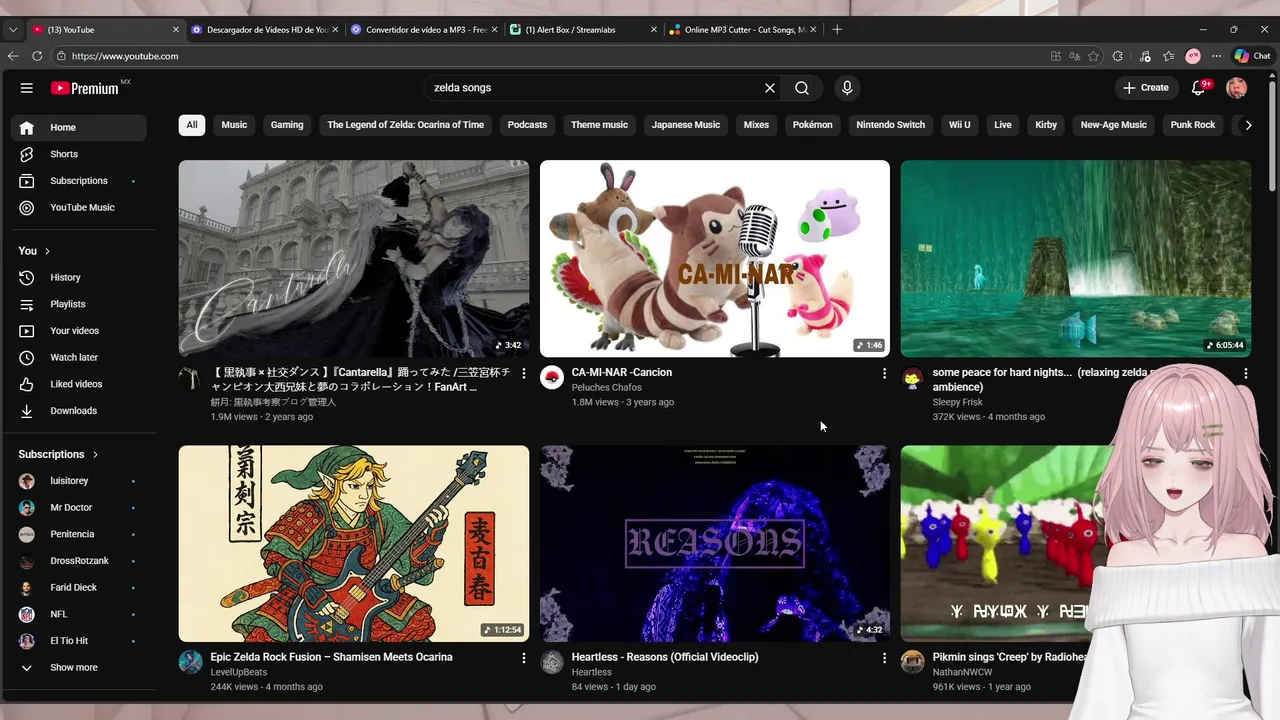Open Liked videos in the sidebar
The width and height of the screenshot is (1280, 720).
pyautogui.click(x=78, y=384)
